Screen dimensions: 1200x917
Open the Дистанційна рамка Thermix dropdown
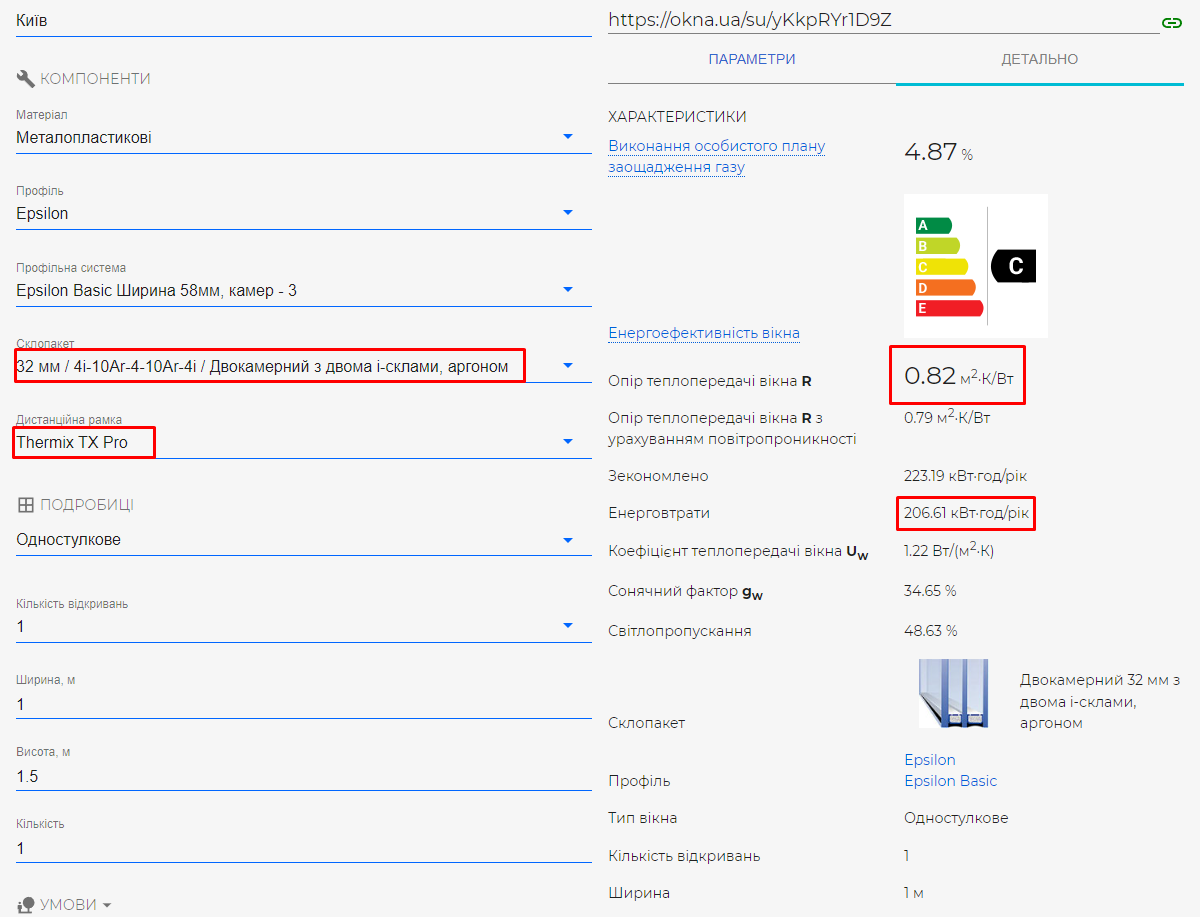pos(304,441)
